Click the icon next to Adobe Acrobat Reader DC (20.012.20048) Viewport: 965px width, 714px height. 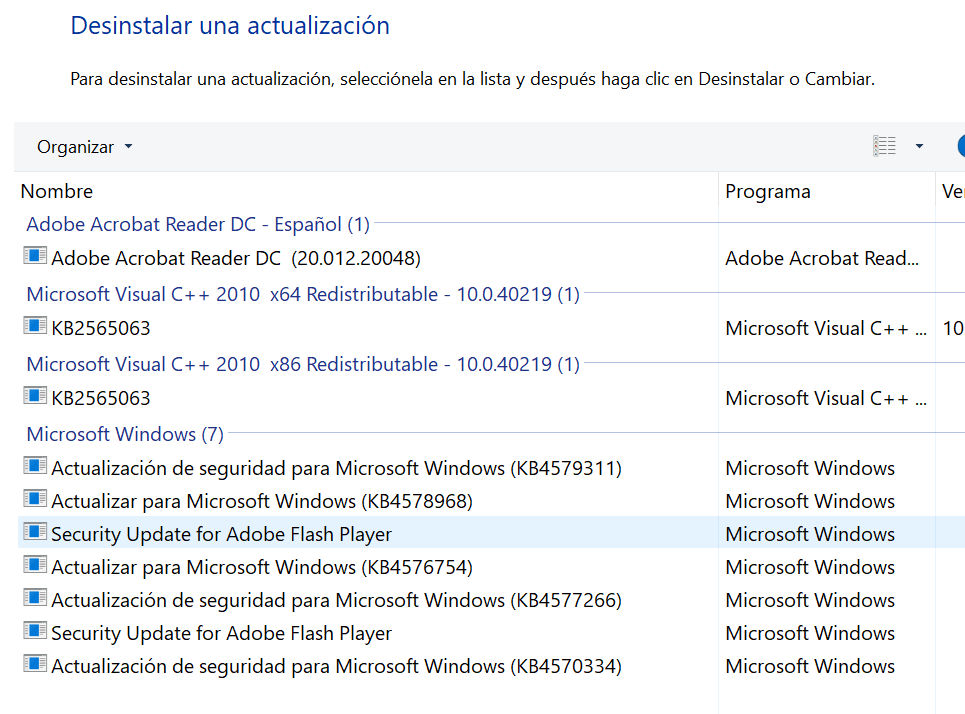tap(34, 255)
